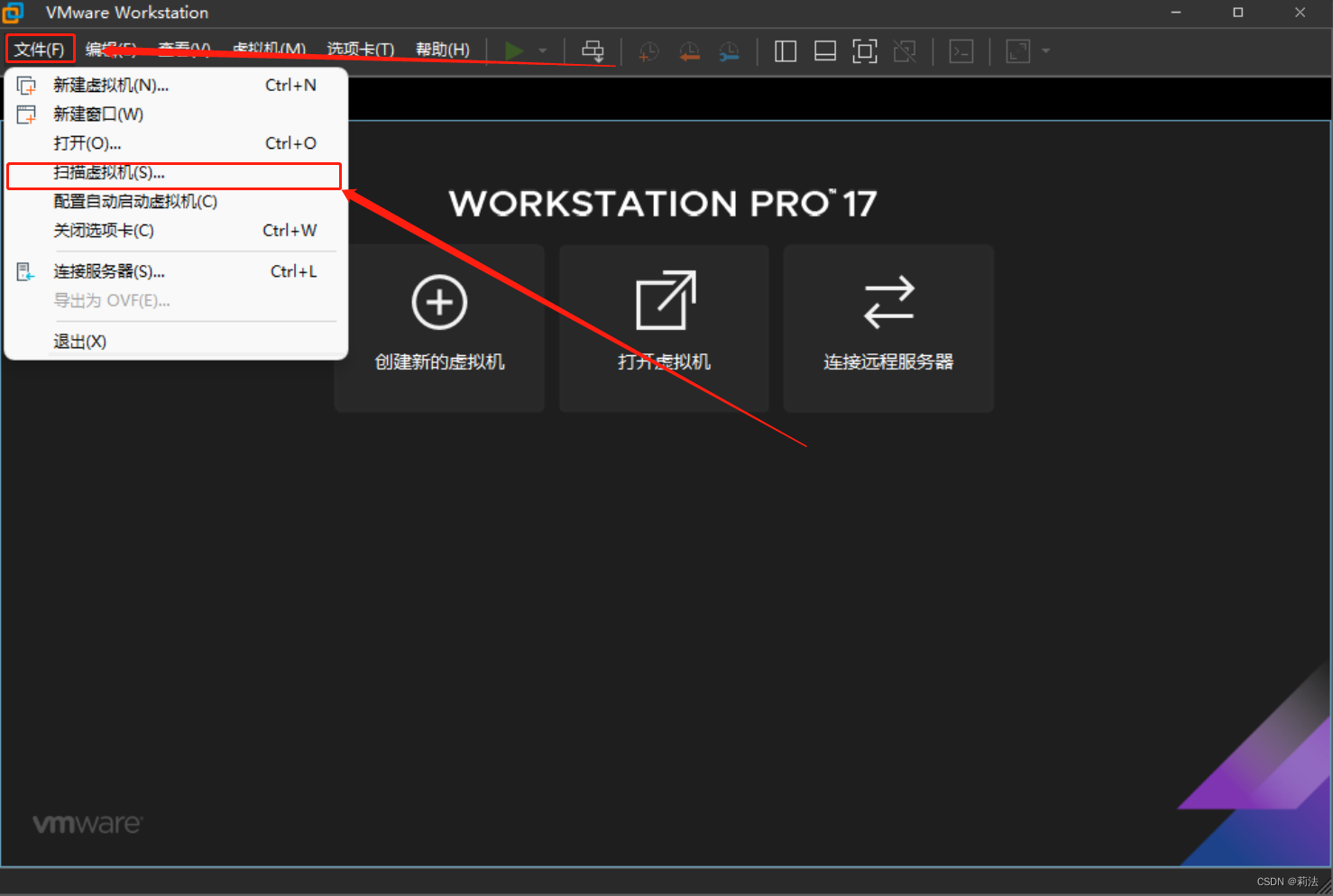The image size is (1333, 896).
Task: Click the green power on play icon
Action: [514, 51]
